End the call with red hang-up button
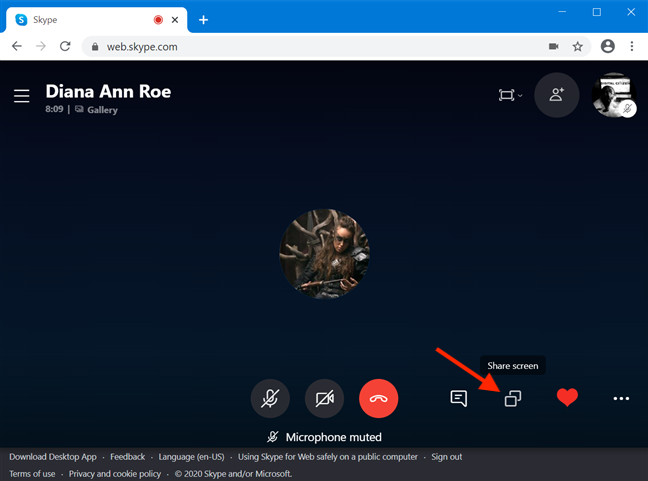This screenshot has width=648, height=481. (x=379, y=398)
